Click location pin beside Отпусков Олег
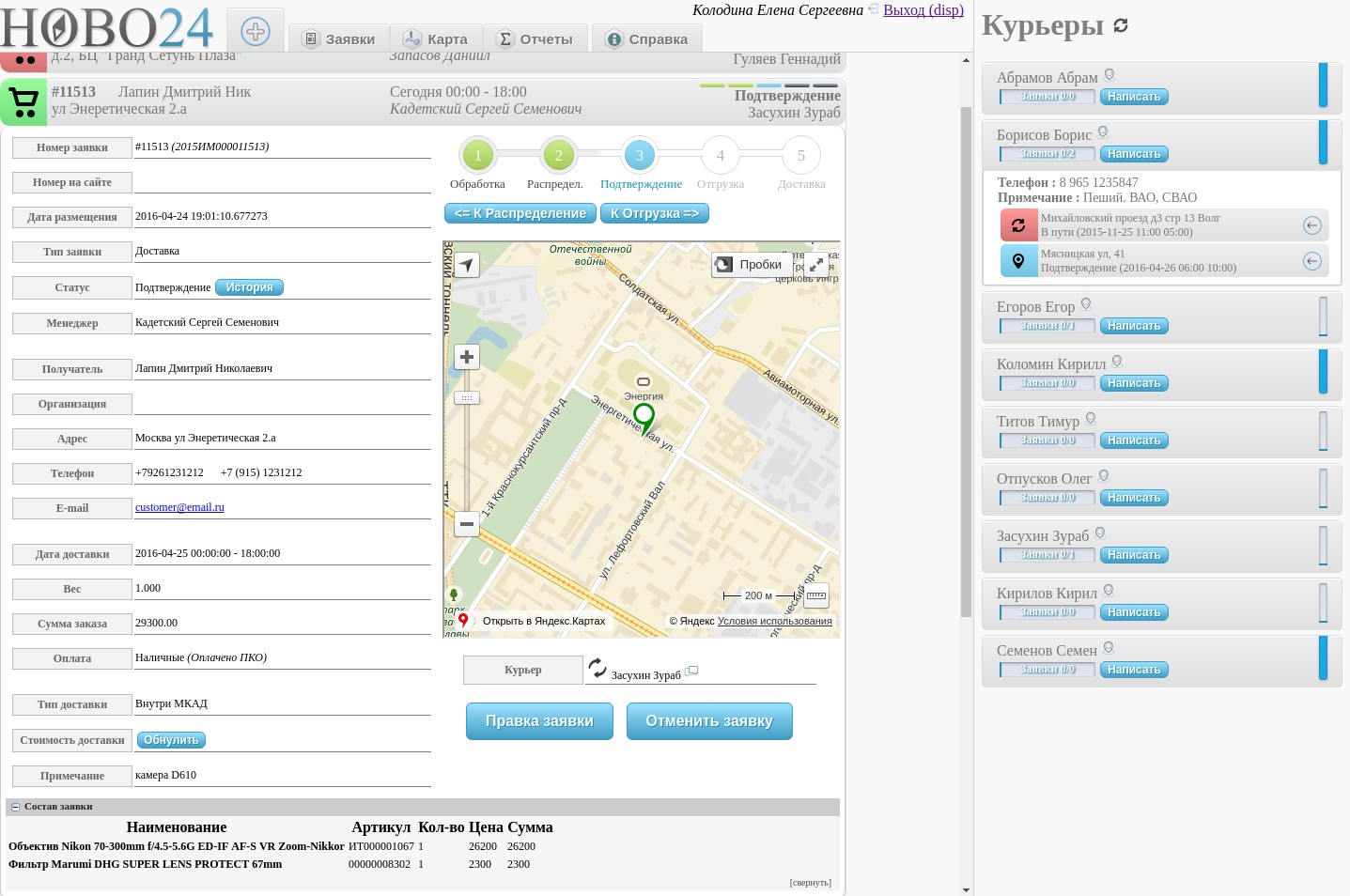1350x896 pixels. pos(1104,476)
